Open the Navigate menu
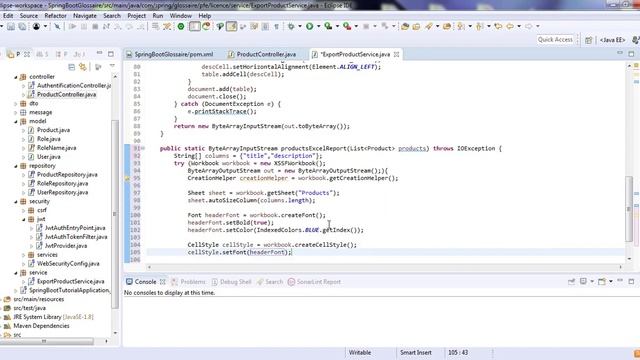The width and height of the screenshot is (640, 360). click(85, 16)
